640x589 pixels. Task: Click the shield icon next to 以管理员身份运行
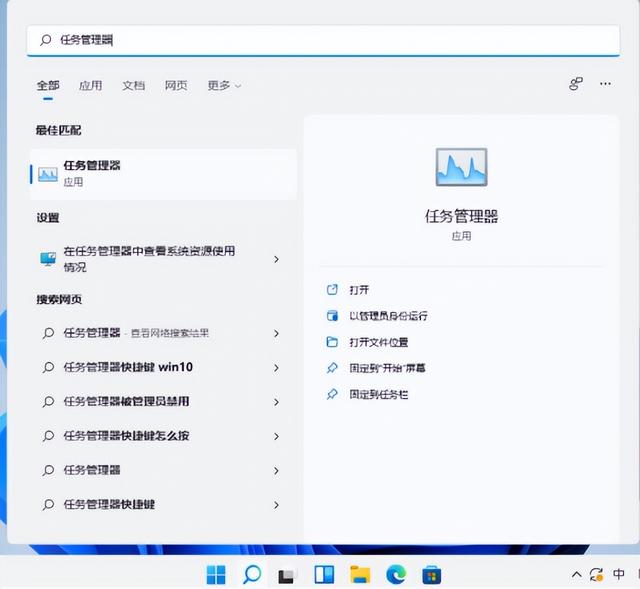click(x=332, y=316)
